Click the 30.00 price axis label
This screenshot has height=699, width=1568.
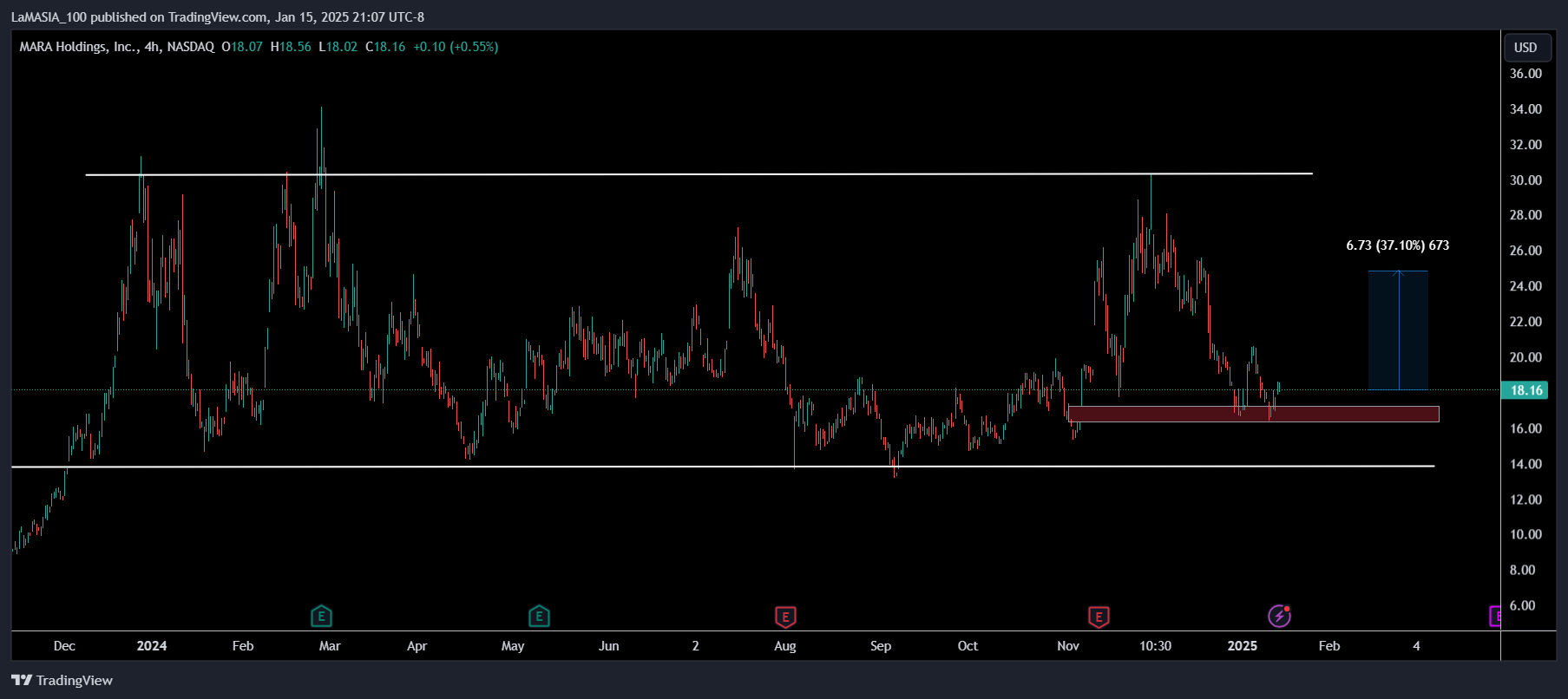(1525, 180)
